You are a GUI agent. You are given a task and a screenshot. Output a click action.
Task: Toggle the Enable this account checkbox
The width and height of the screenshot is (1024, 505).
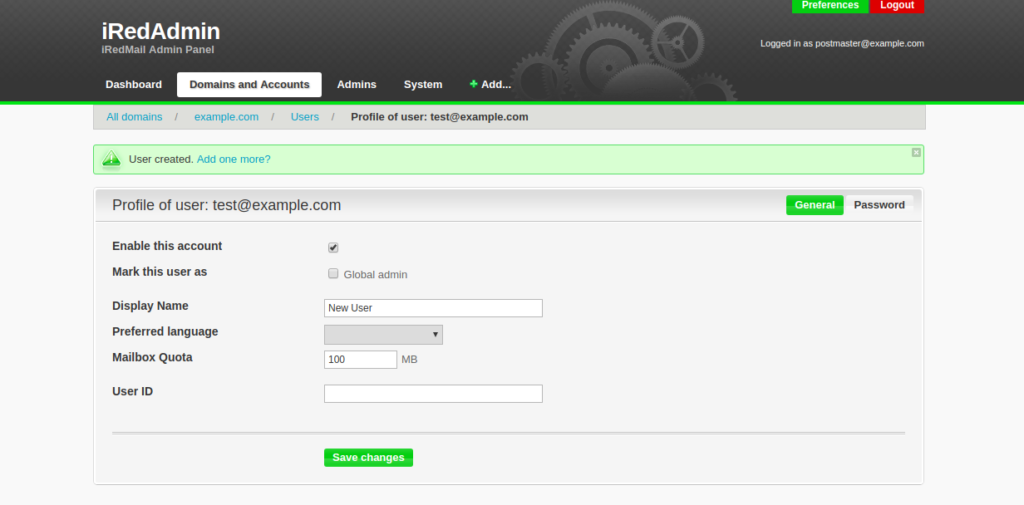[x=333, y=248]
